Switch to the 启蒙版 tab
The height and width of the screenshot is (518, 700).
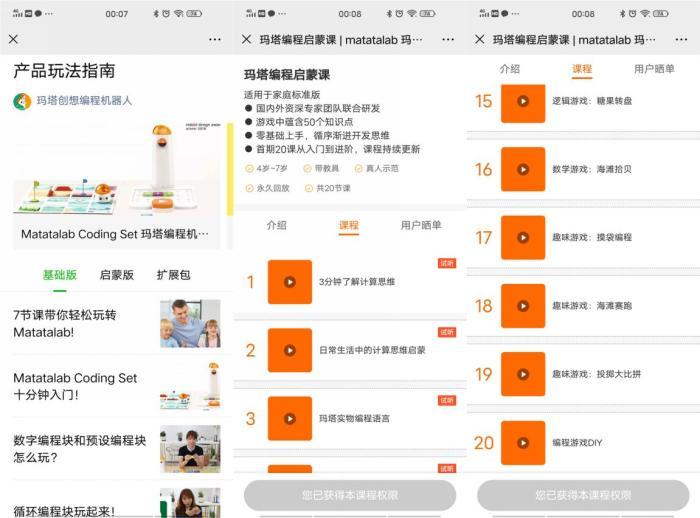117,275
